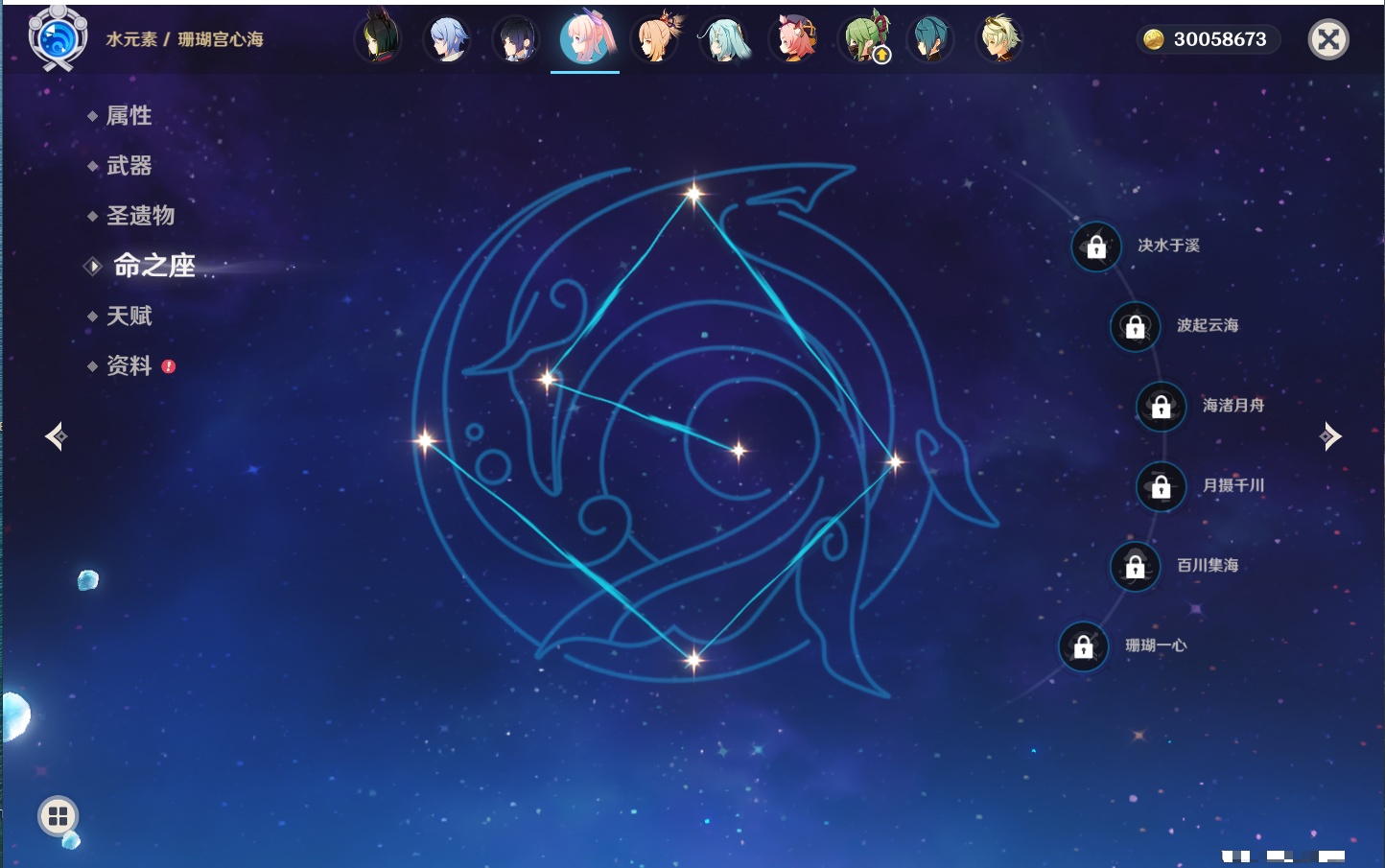Screen dimensions: 1385x868
Task: Click the Hydro element emblem
Action: click(58, 38)
